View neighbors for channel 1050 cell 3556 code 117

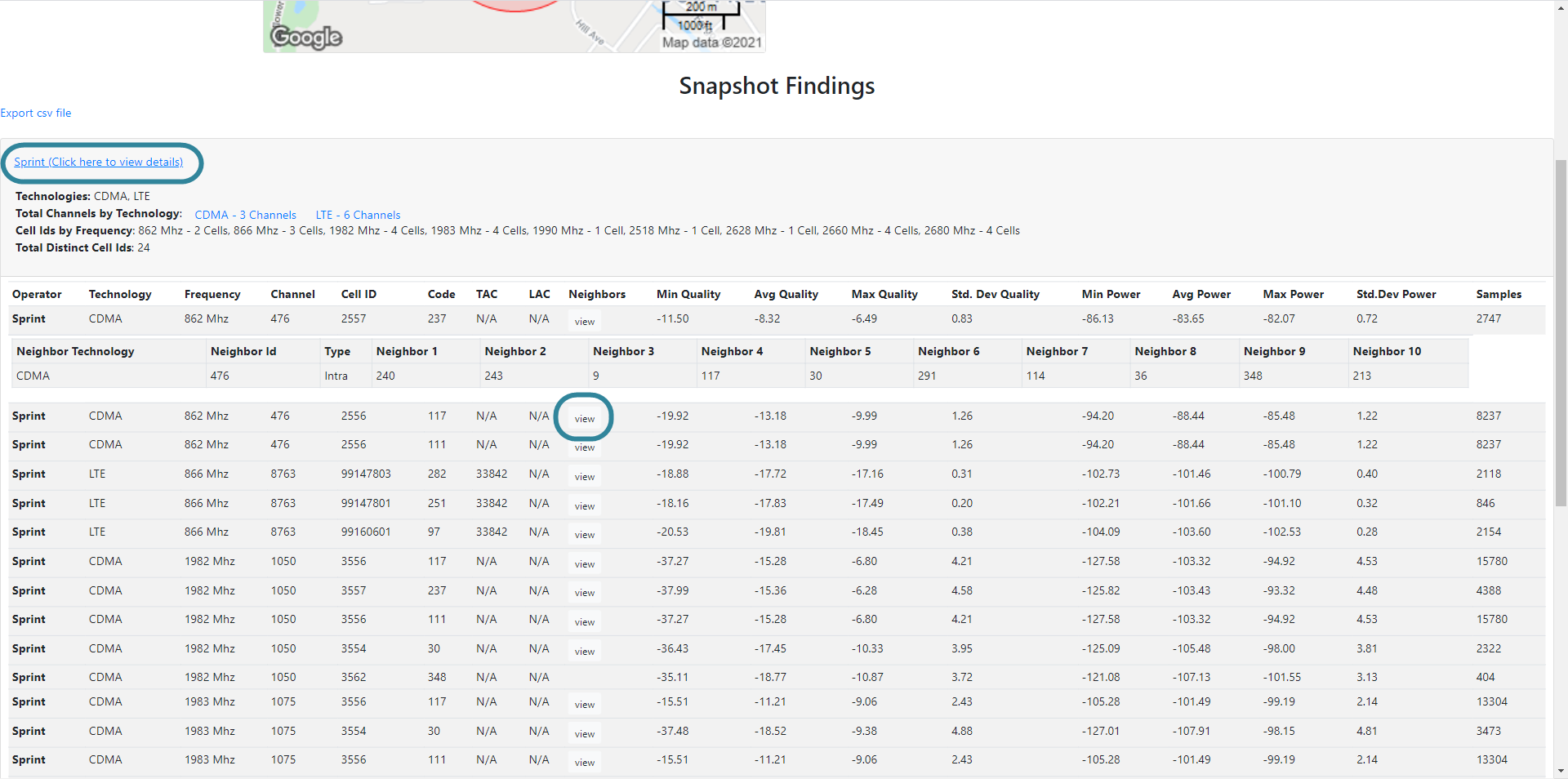584,564
